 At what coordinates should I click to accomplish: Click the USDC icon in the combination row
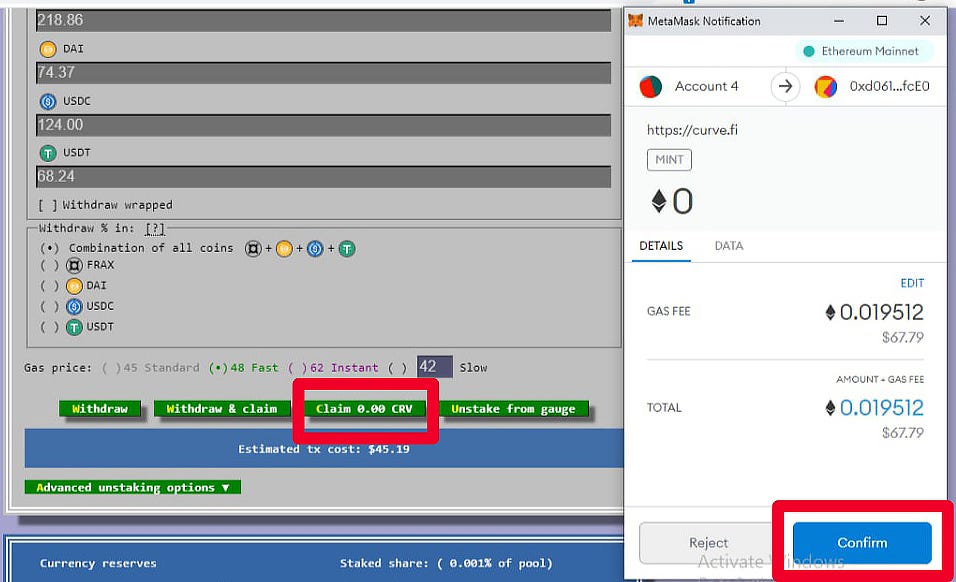315,249
